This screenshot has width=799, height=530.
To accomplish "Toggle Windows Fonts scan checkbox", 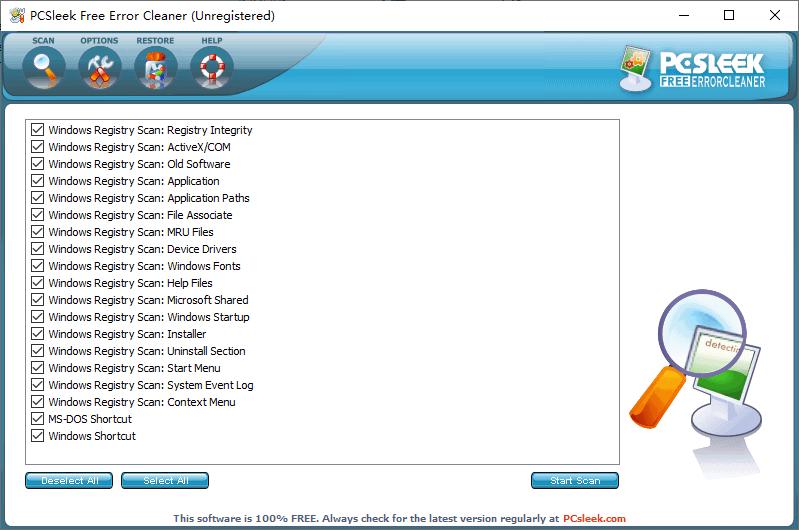I will point(37,266).
